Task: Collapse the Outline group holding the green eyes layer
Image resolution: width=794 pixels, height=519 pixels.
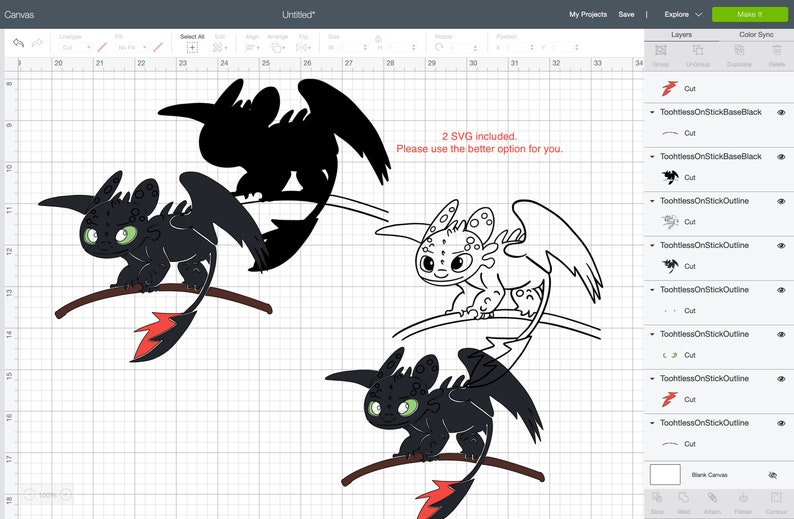Action: [652, 335]
